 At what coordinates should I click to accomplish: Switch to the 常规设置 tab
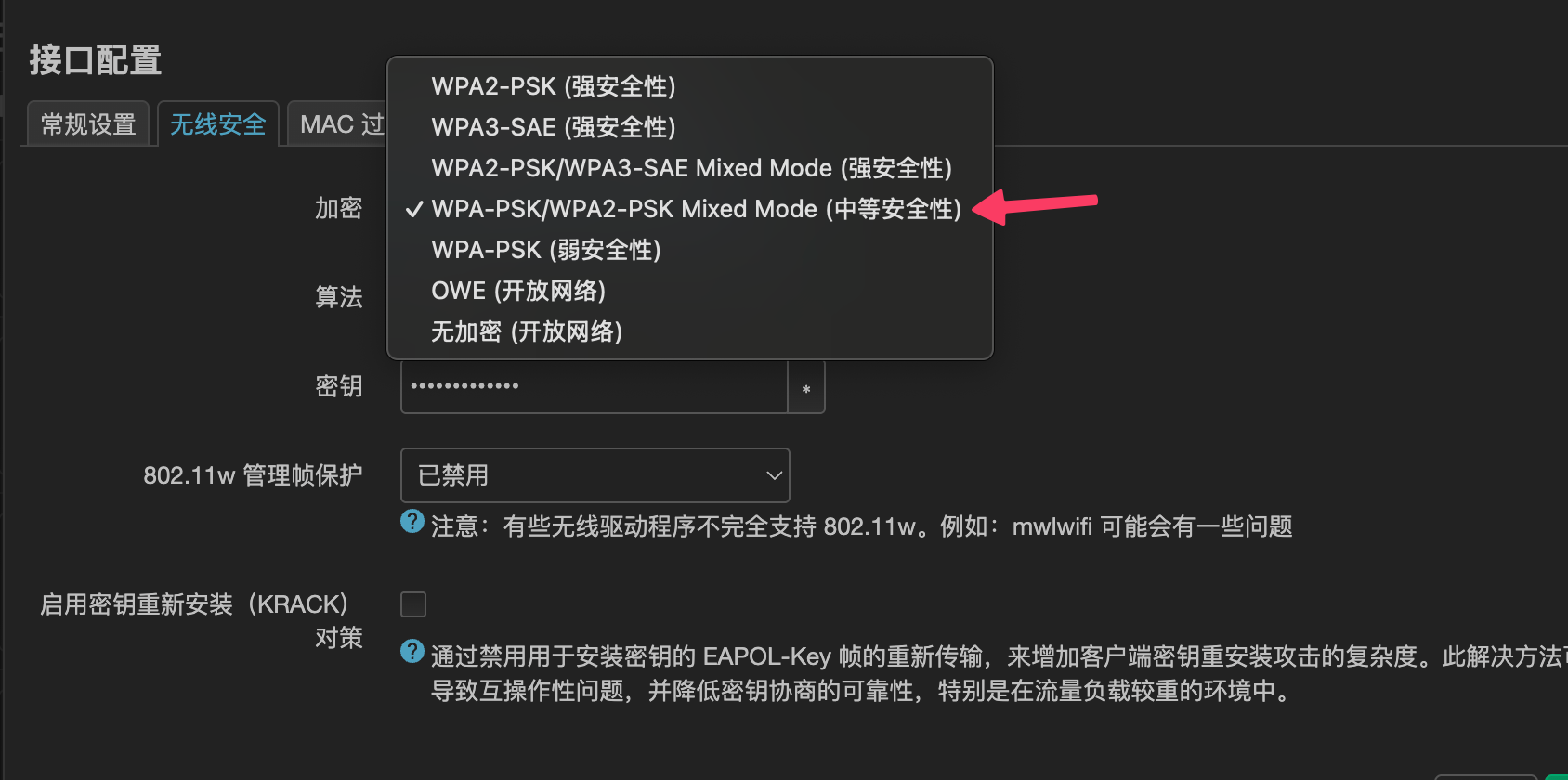[x=88, y=124]
